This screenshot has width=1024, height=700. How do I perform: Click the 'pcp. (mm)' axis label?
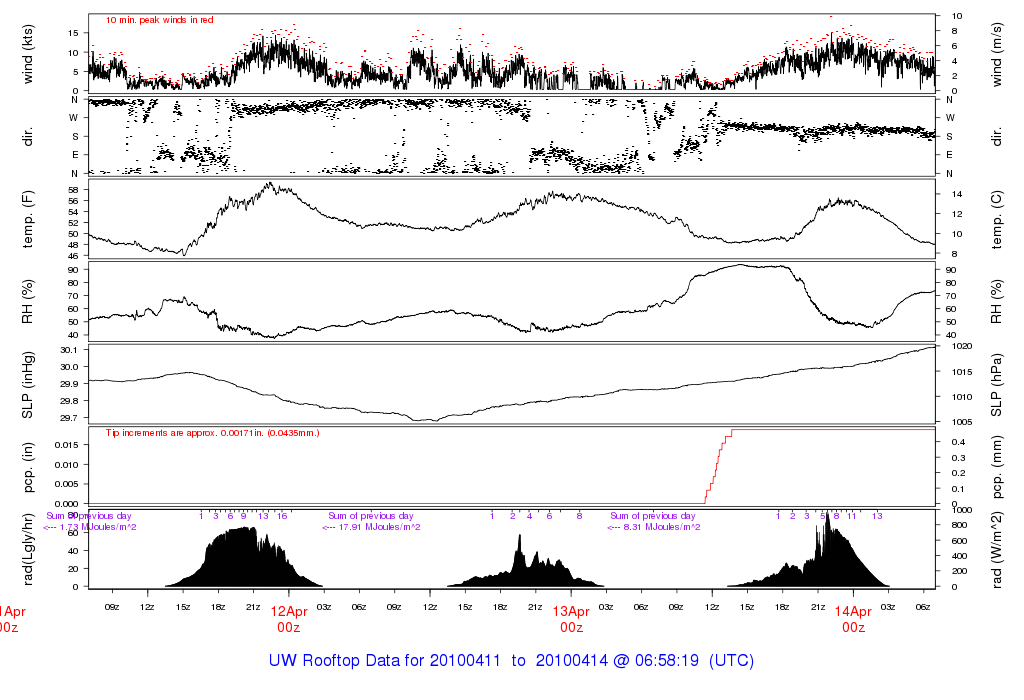coord(997,467)
